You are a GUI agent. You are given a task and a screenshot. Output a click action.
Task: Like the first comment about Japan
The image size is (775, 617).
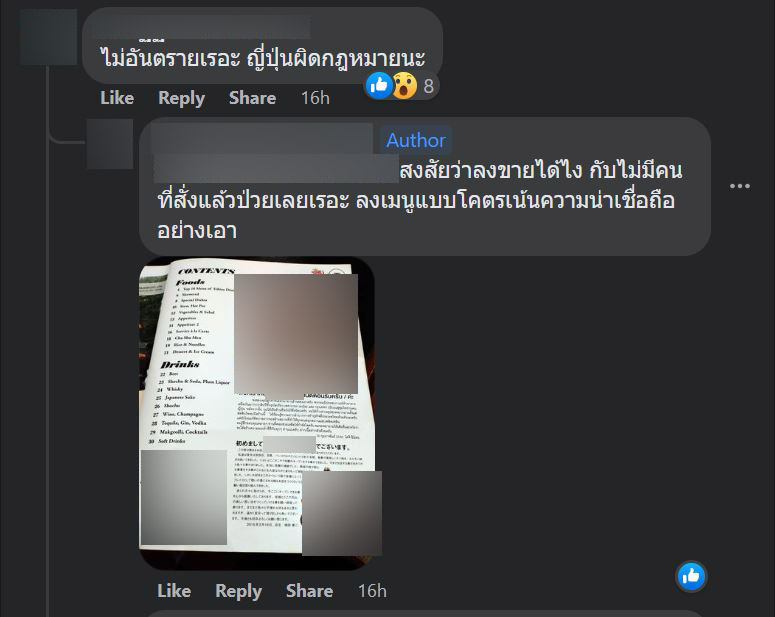pyautogui.click(x=117, y=98)
